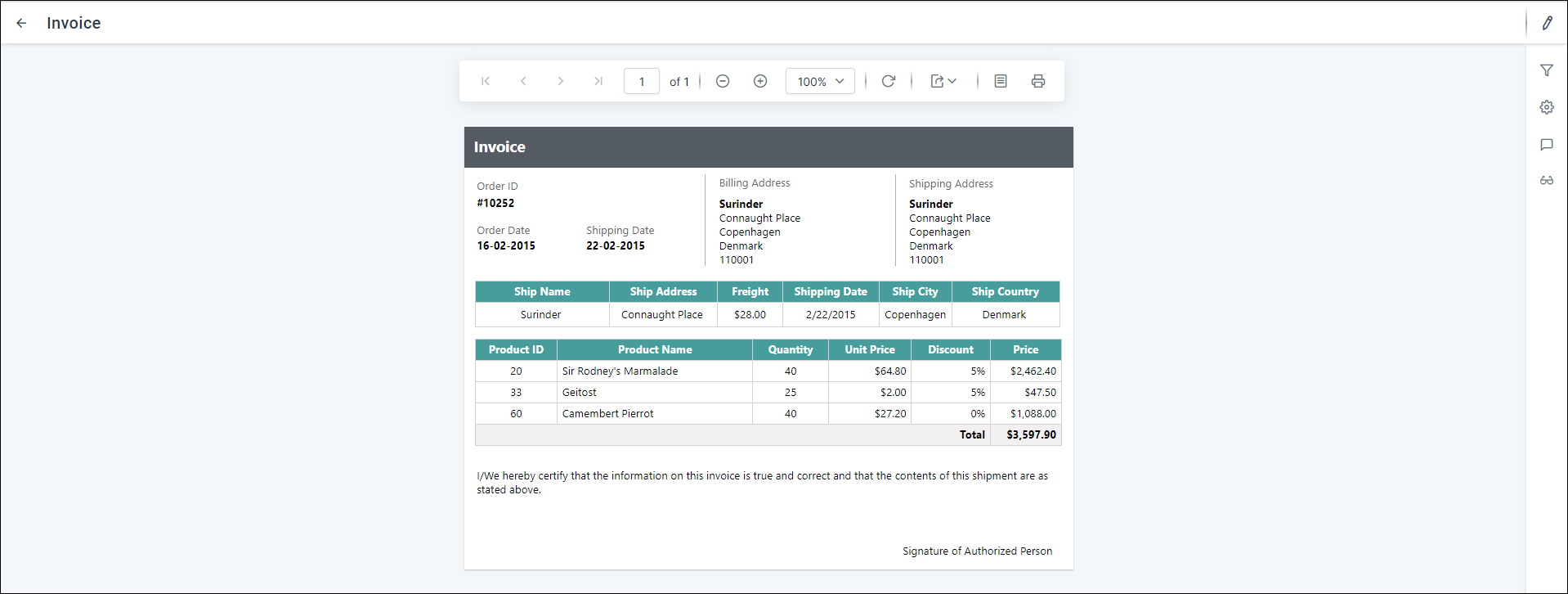Viewport: 1568px width, 594px height.
Task: Open the edit pencil icon
Action: pyautogui.click(x=1547, y=23)
